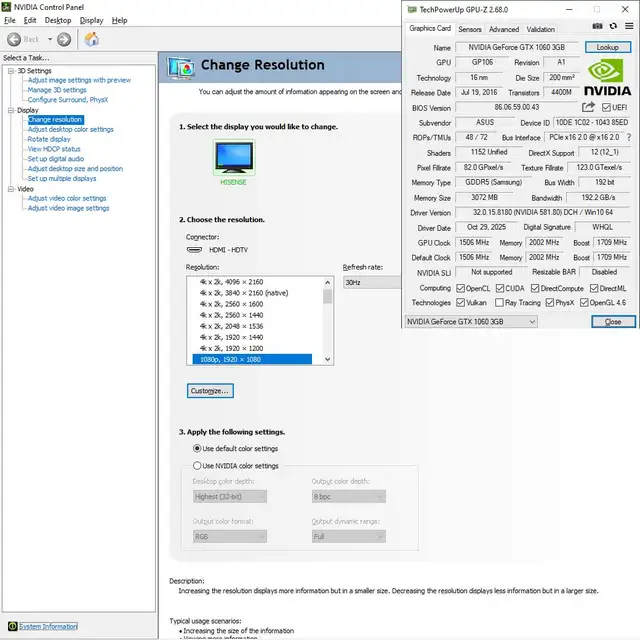Collapse the Video tree node
This screenshot has height=640, width=640.
[x=11, y=189]
